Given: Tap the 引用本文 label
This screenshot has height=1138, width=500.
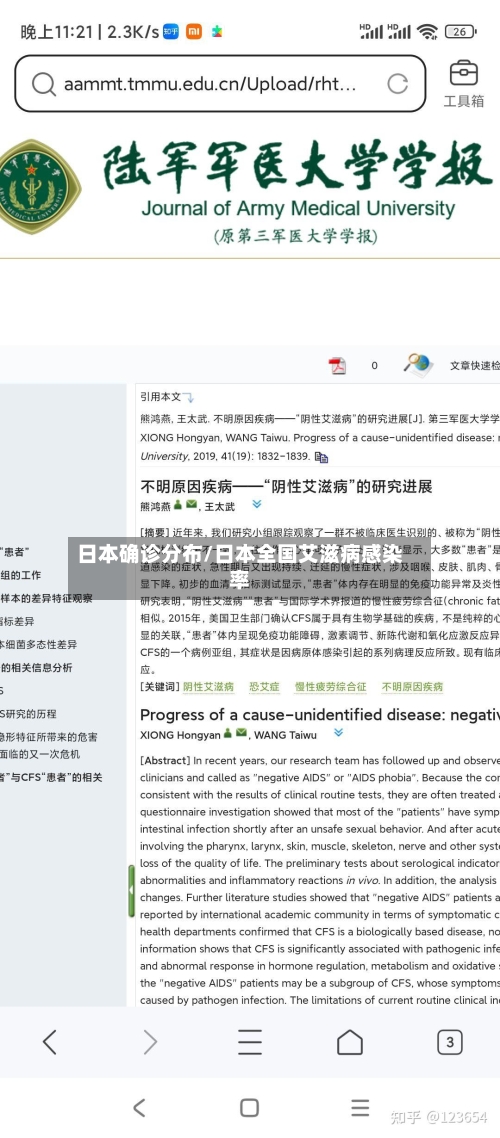Looking at the screenshot, I should 160,397.
